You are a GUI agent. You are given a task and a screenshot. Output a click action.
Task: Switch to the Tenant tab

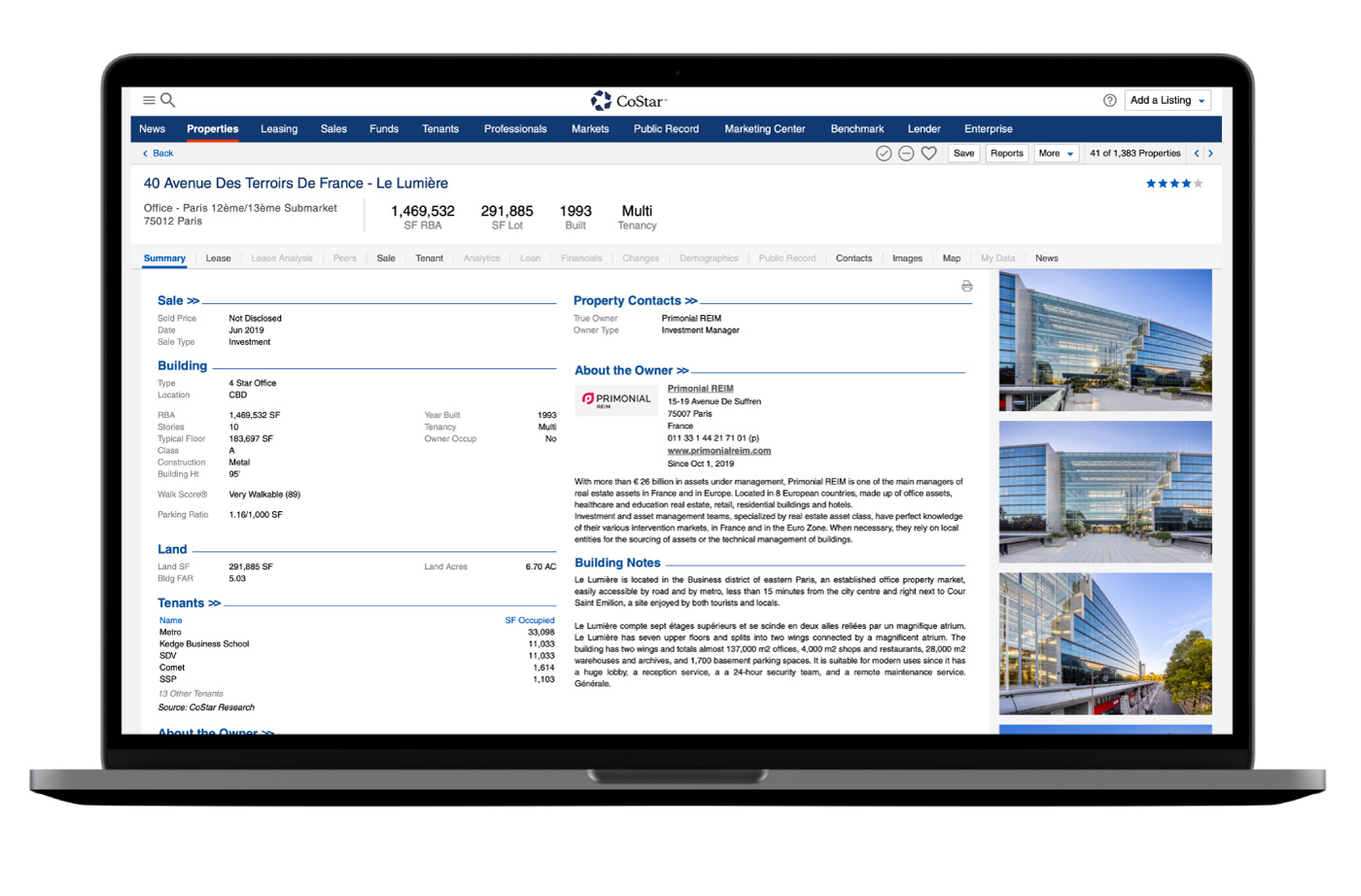coord(430,258)
